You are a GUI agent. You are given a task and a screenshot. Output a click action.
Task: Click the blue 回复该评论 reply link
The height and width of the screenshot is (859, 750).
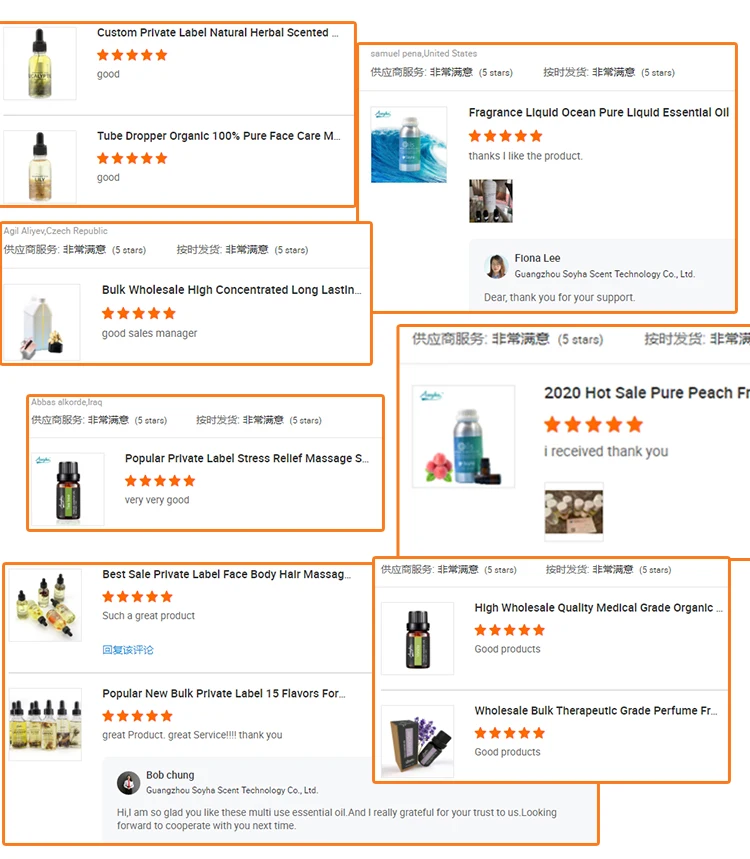(x=128, y=650)
